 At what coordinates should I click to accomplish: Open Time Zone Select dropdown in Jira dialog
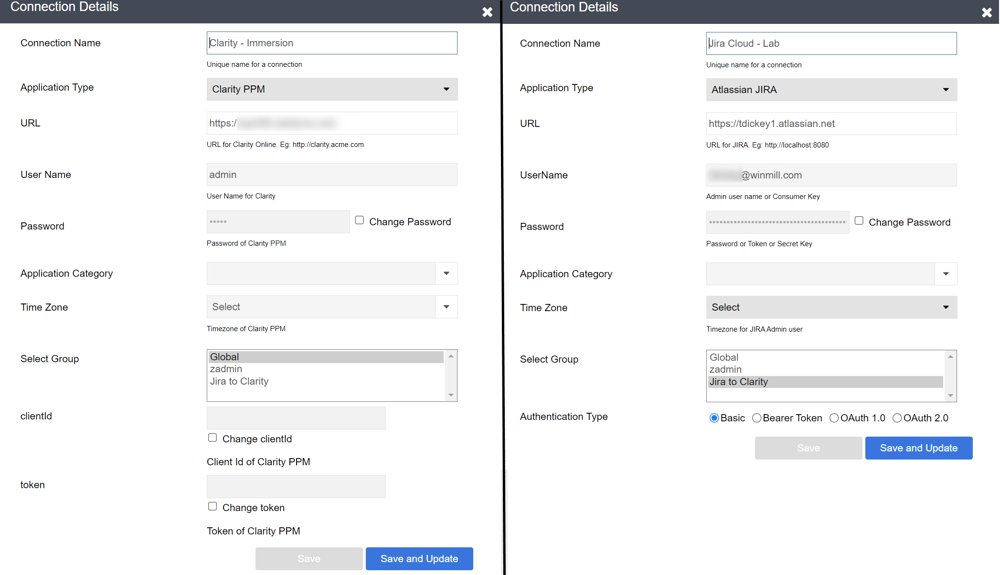[831, 307]
